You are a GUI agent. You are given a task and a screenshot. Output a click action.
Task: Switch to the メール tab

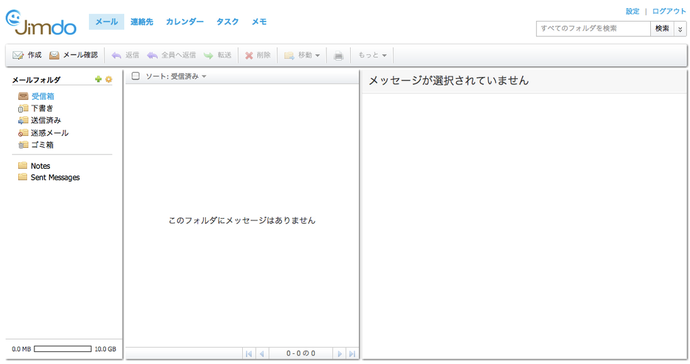pyautogui.click(x=106, y=22)
